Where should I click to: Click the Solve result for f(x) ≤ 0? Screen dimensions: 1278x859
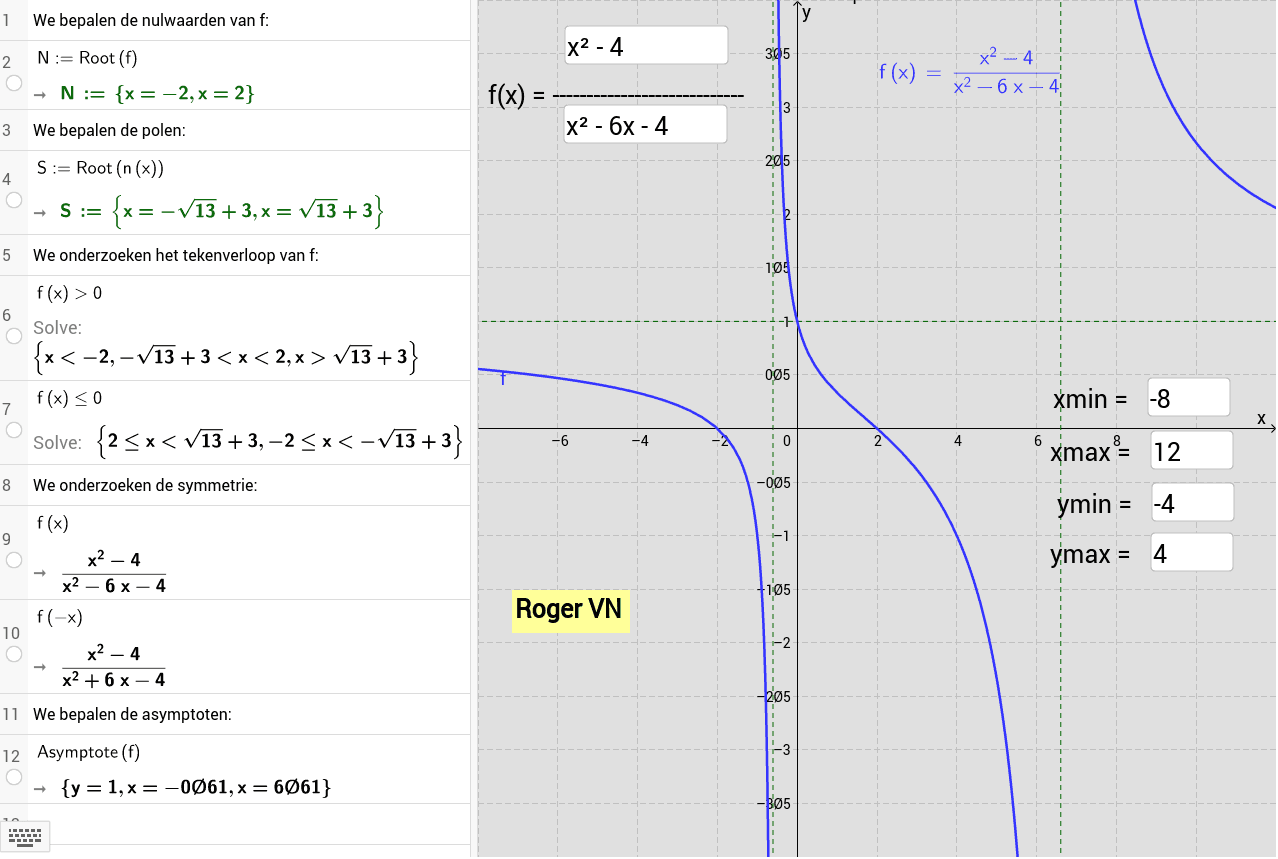coord(280,440)
